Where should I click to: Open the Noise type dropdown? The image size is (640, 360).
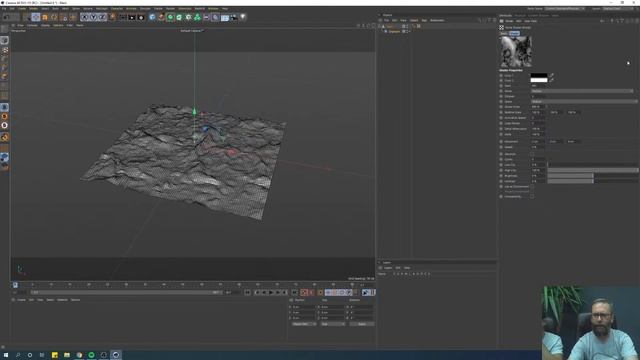click(x=582, y=91)
